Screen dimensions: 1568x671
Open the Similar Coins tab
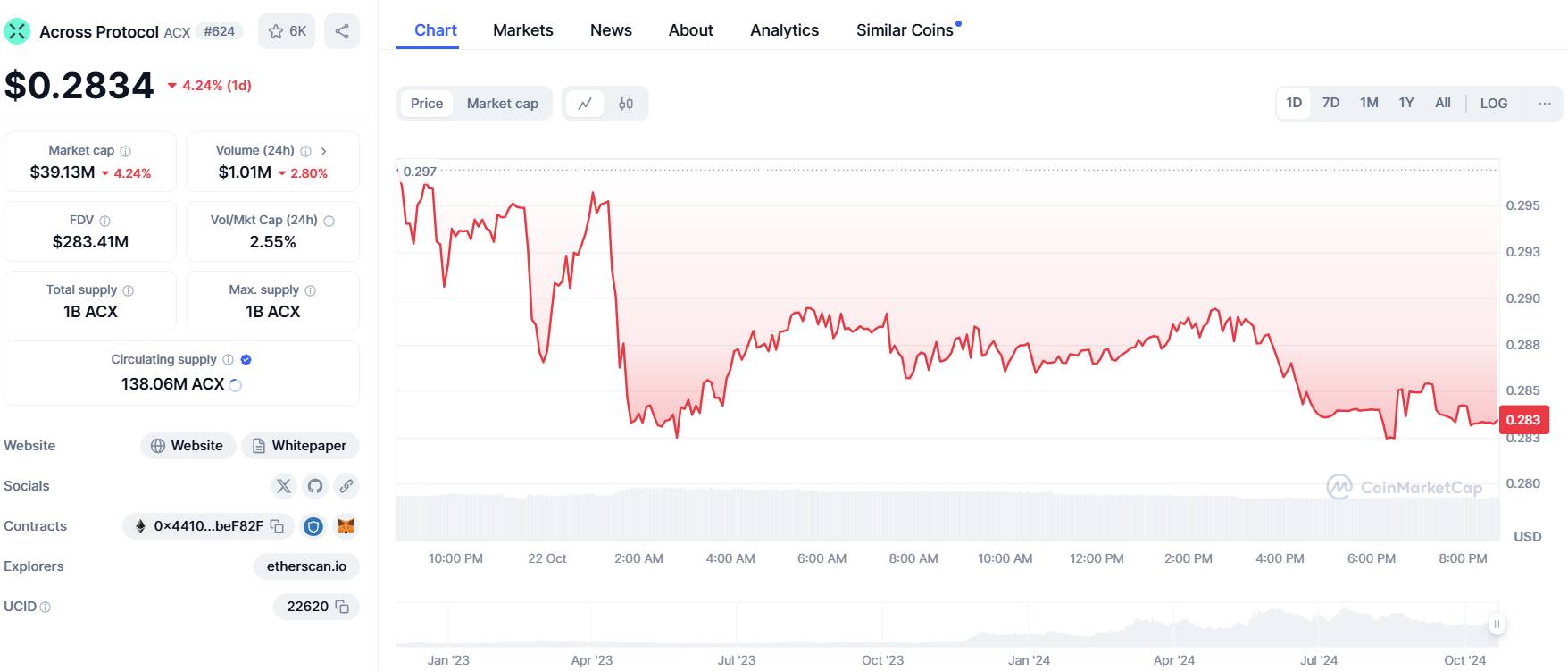[x=905, y=30]
